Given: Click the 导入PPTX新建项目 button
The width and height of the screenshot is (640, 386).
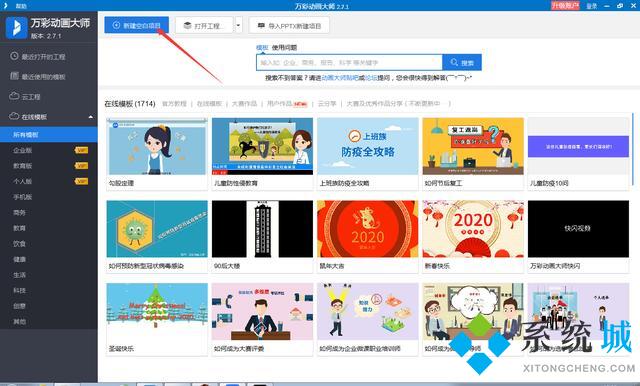Looking at the screenshot, I should tap(289, 26).
